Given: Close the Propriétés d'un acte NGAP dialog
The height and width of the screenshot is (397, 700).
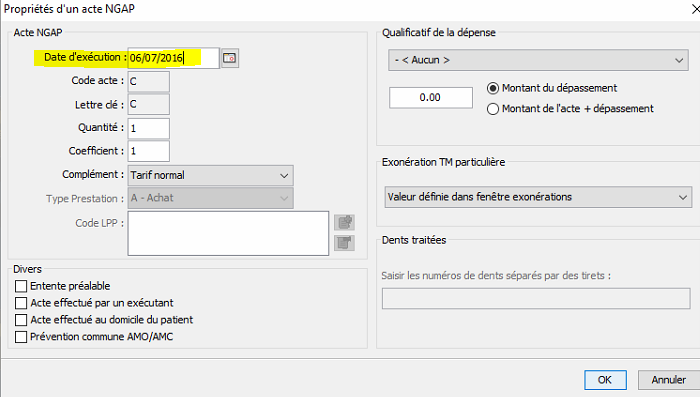Looking at the screenshot, I should [x=696, y=9].
